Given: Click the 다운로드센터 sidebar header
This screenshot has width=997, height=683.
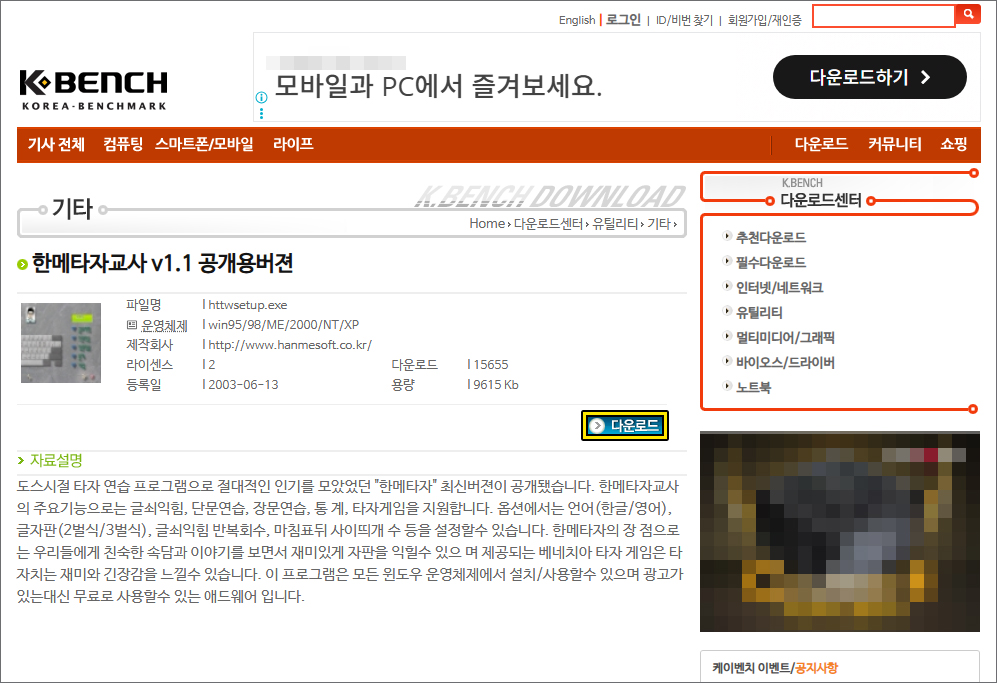Looking at the screenshot, I should point(820,200).
